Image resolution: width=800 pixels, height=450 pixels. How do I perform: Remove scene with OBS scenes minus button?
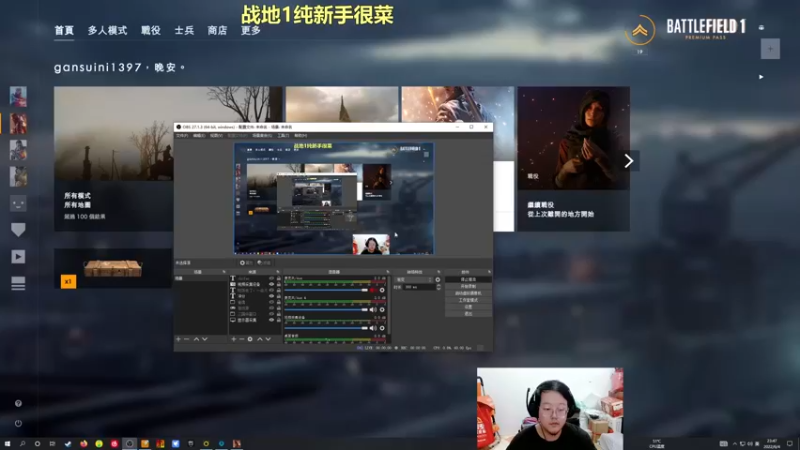[186, 339]
